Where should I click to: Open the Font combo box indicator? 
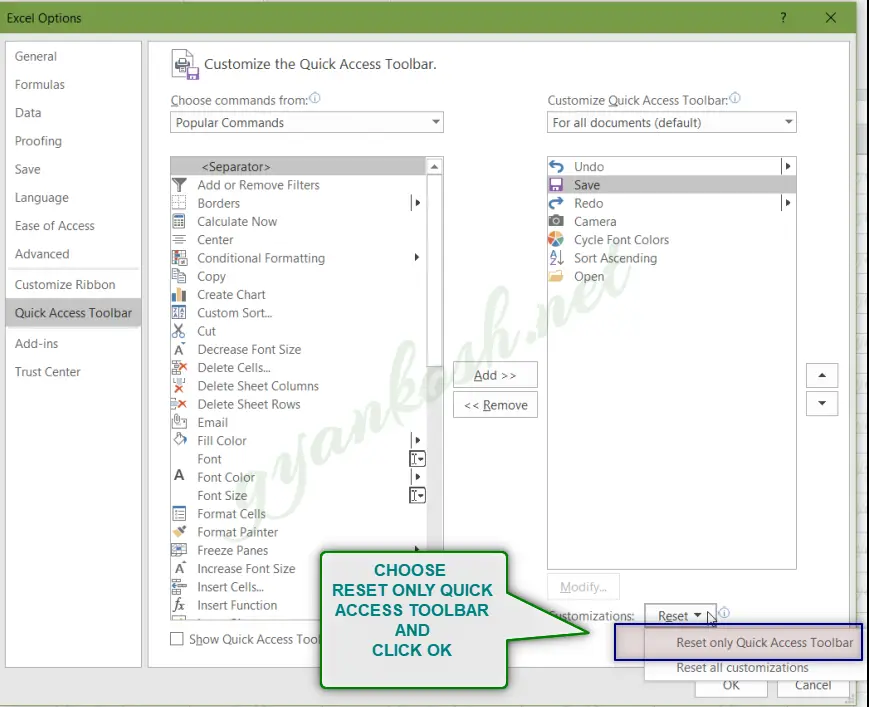coord(417,459)
